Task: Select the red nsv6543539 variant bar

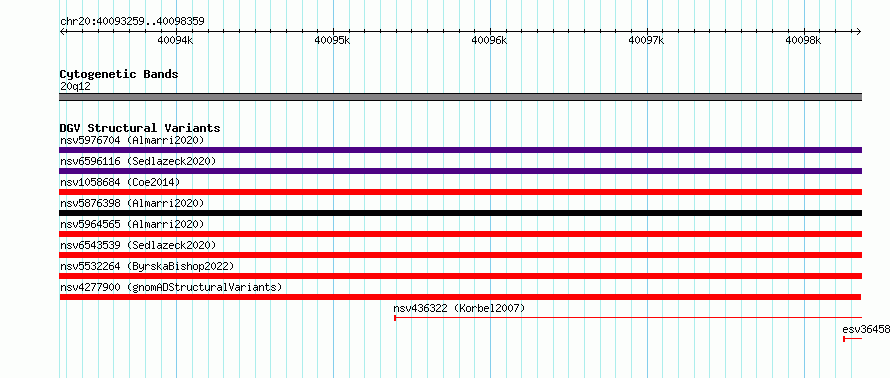Action: (460, 255)
